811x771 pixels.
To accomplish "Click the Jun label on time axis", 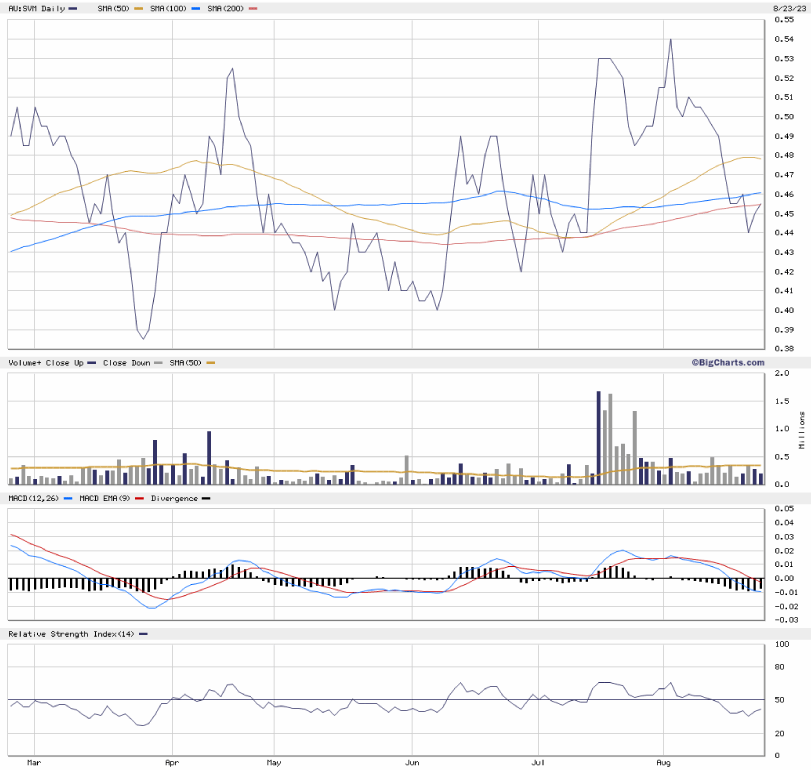I will (x=410, y=762).
